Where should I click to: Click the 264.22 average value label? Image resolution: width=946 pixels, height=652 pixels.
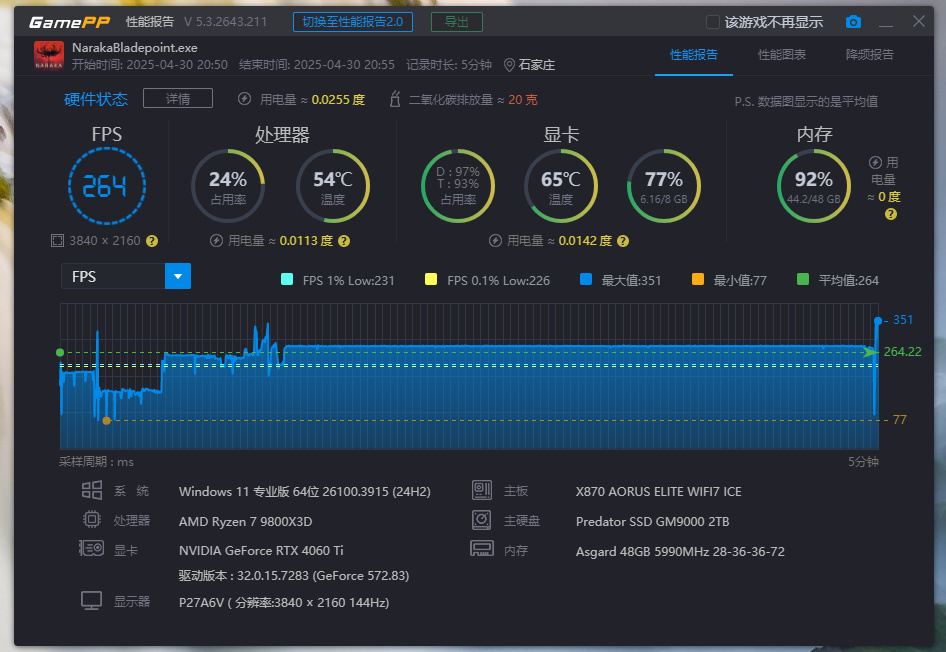click(x=903, y=352)
